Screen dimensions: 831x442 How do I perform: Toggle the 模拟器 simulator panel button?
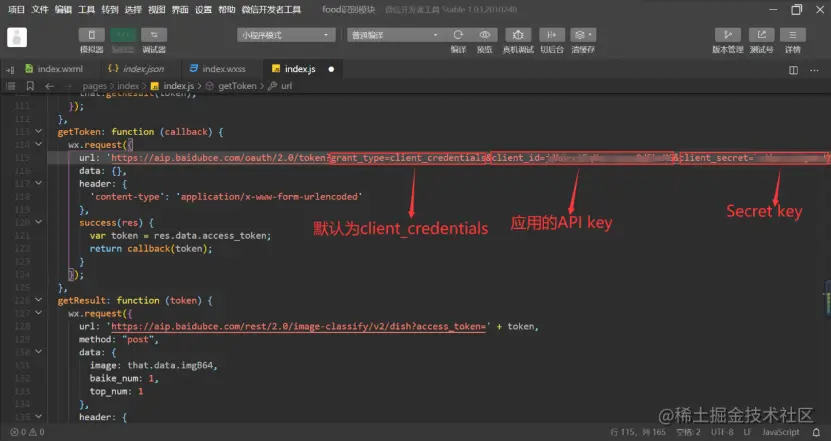click(x=92, y=35)
